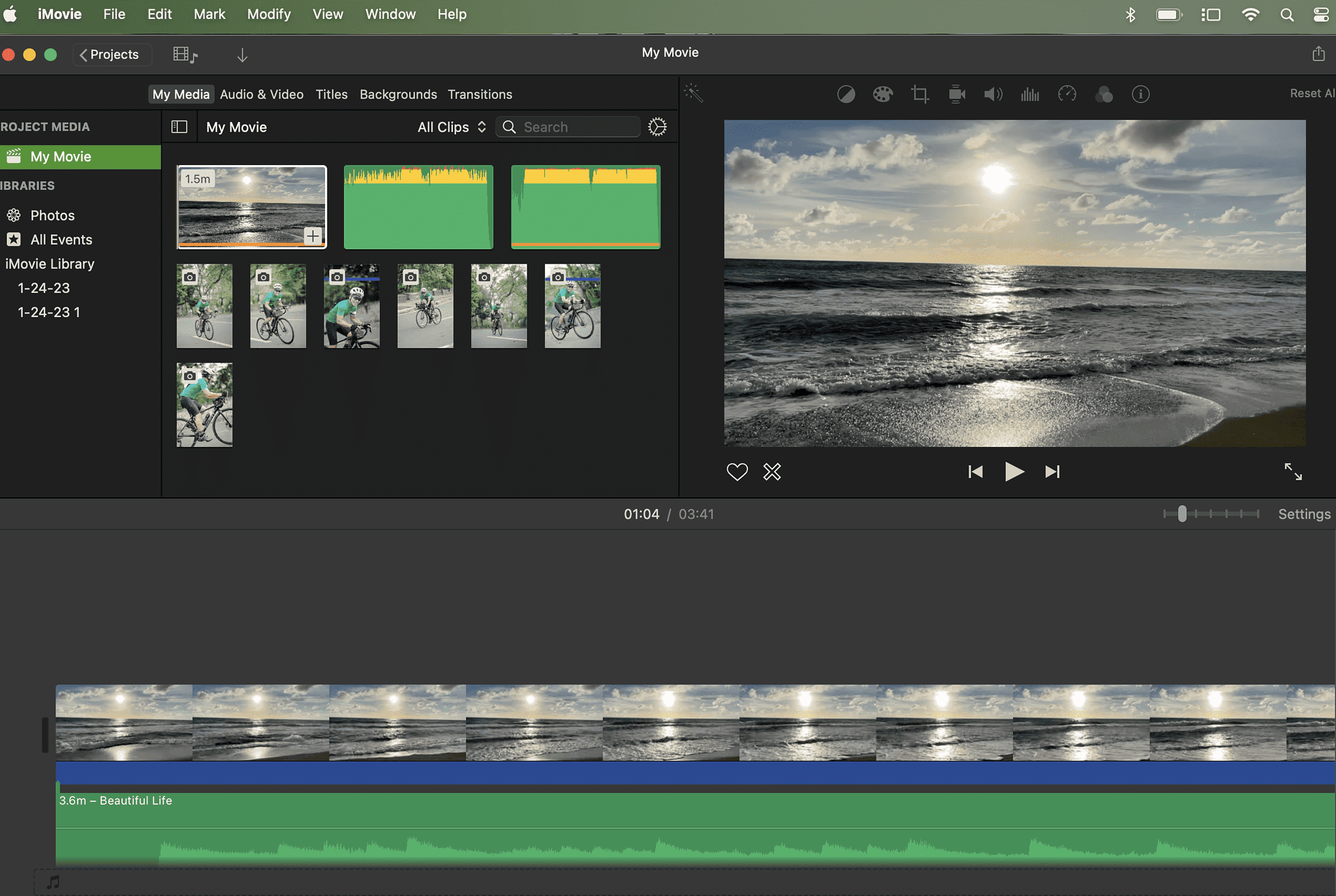1336x896 pixels.
Task: Select the Cropping tool
Action: 920,94
